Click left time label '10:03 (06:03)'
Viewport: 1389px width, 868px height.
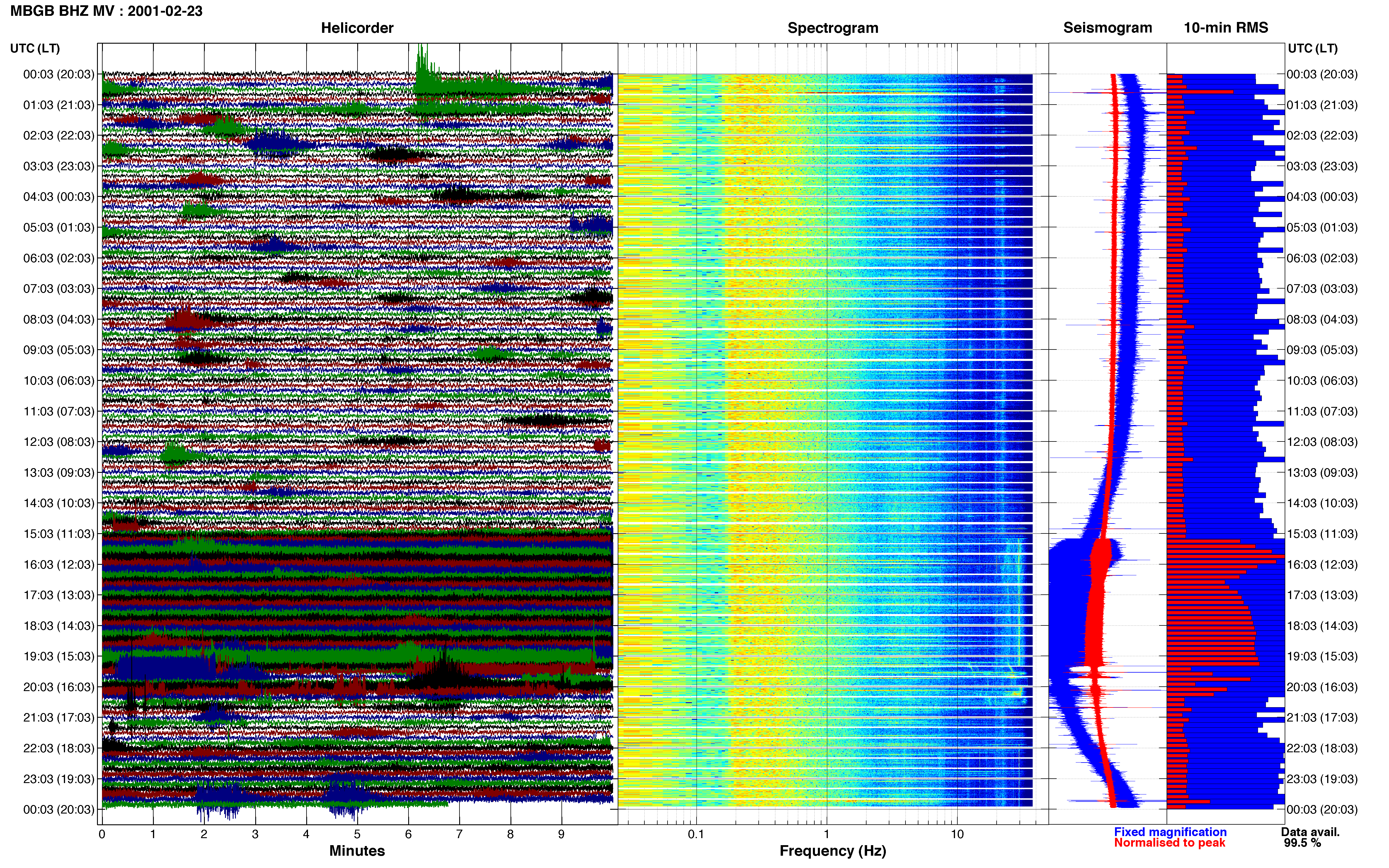tap(59, 381)
